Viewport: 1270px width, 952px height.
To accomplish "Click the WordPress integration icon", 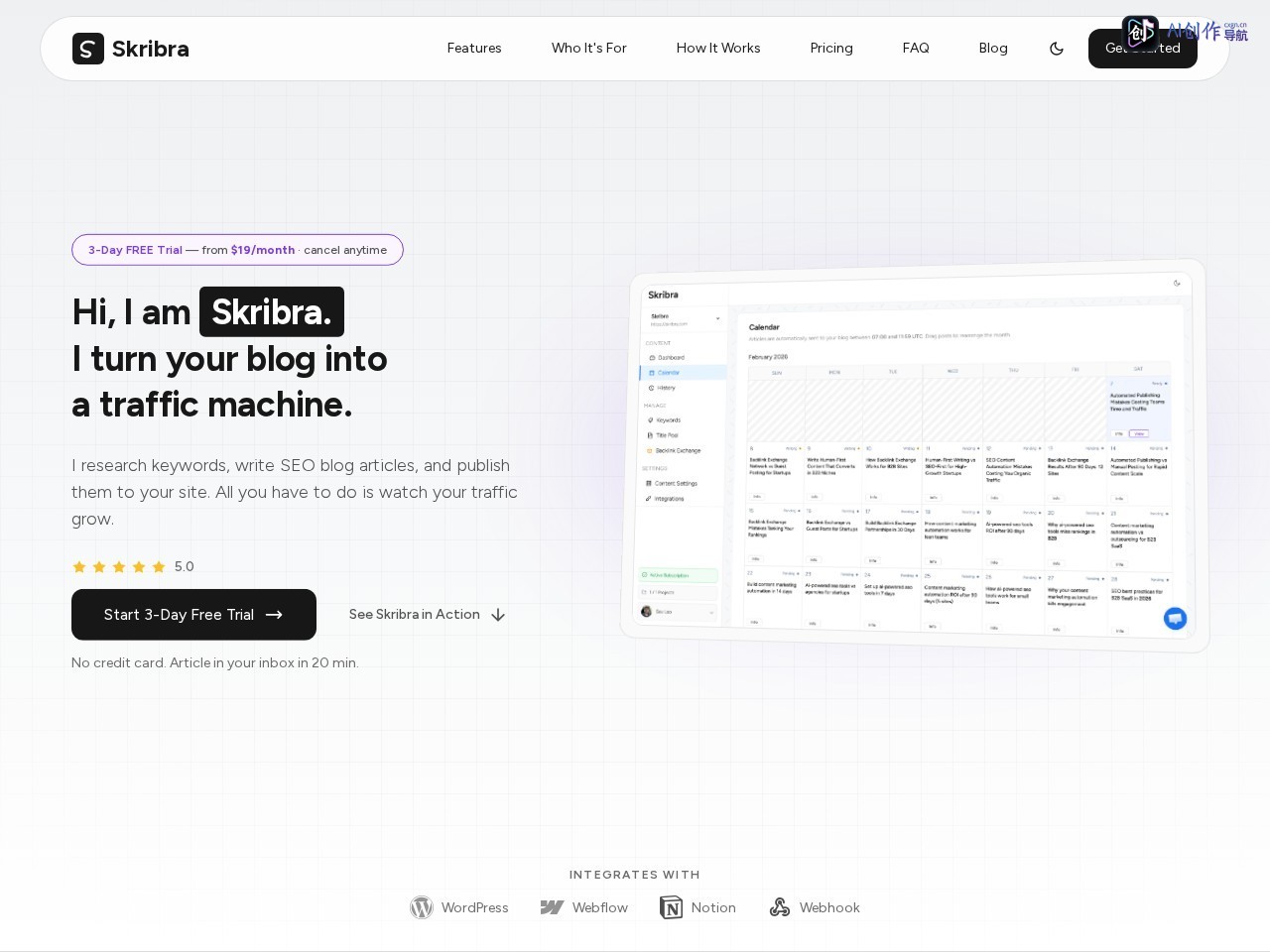I will (x=422, y=907).
